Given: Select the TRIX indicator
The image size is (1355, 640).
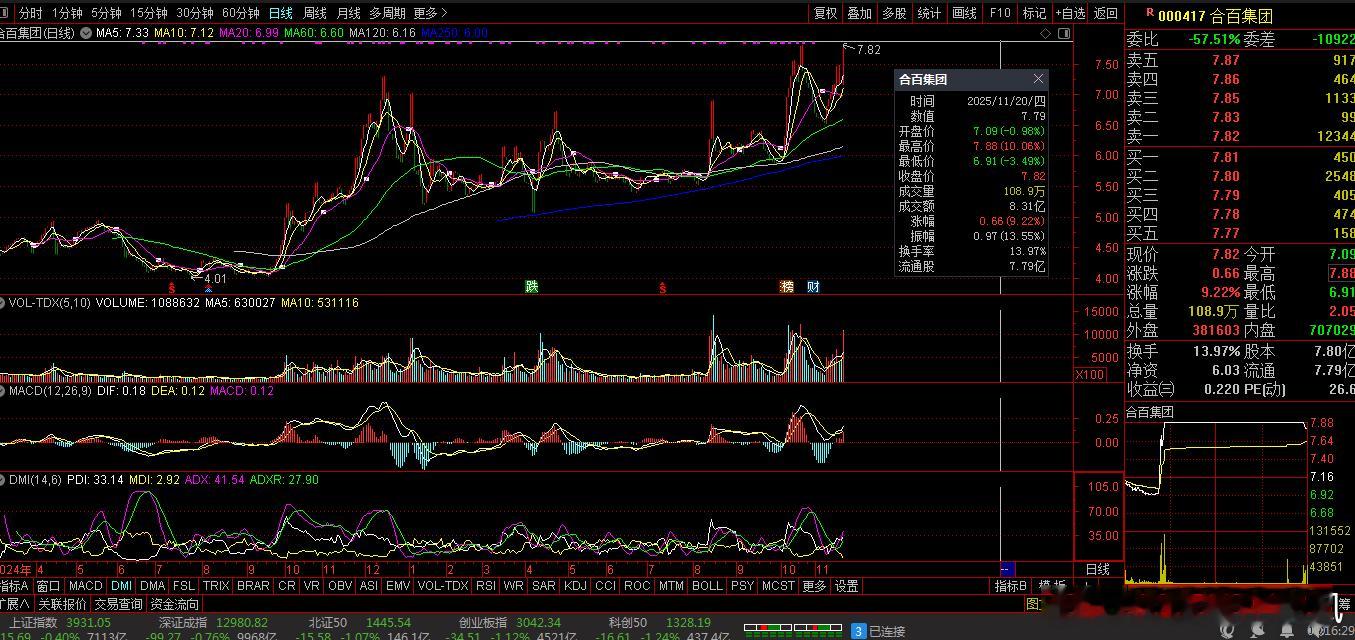Looking at the screenshot, I should 216,586.
